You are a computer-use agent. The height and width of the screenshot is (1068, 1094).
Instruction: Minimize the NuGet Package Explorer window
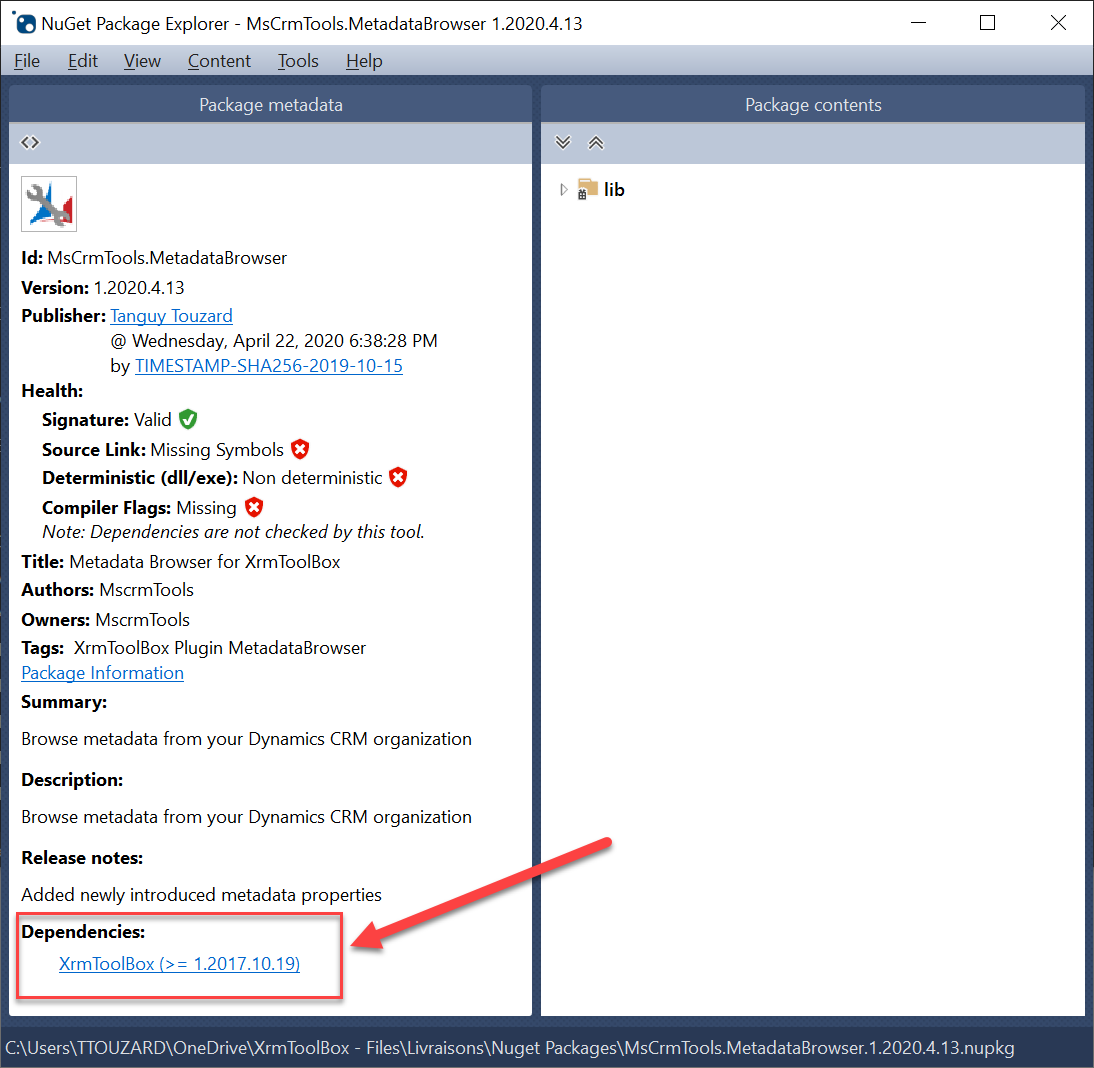[x=919, y=23]
